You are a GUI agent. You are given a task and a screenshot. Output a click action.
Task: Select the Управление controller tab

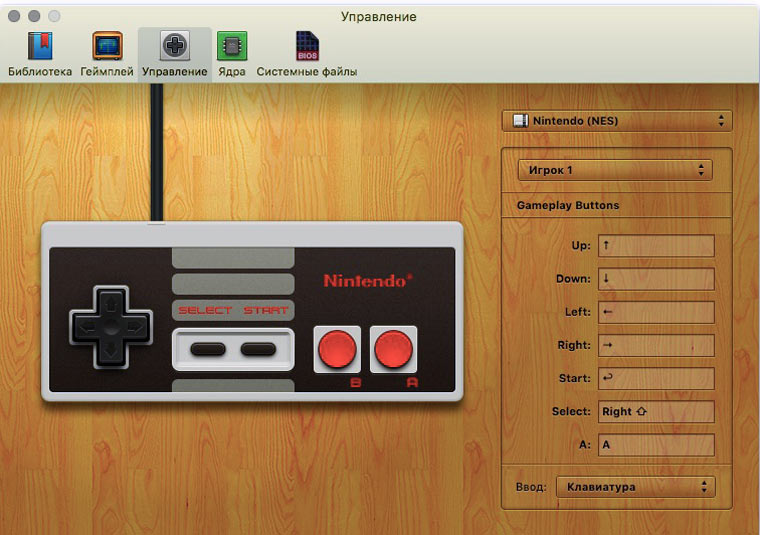174,54
